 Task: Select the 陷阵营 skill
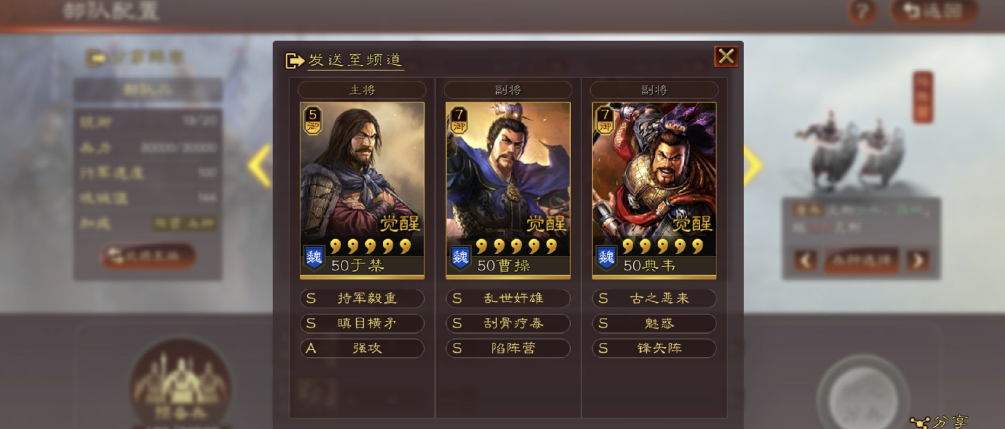coord(508,348)
